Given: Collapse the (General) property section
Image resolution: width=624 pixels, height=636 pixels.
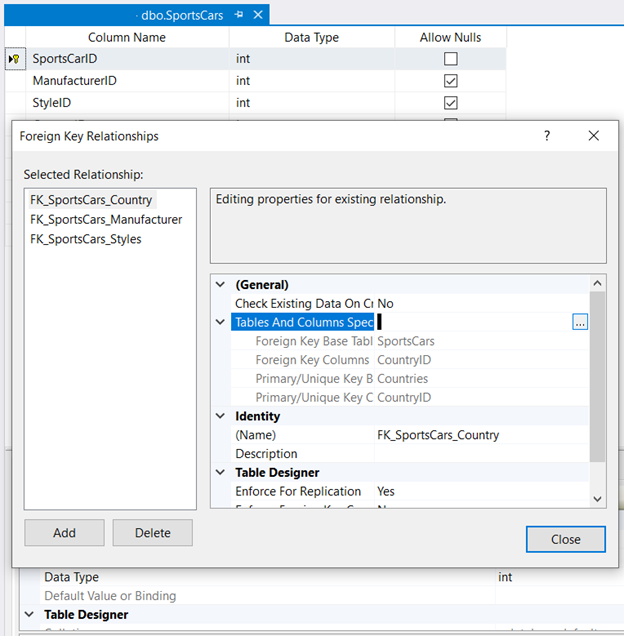Looking at the screenshot, I should (x=220, y=284).
